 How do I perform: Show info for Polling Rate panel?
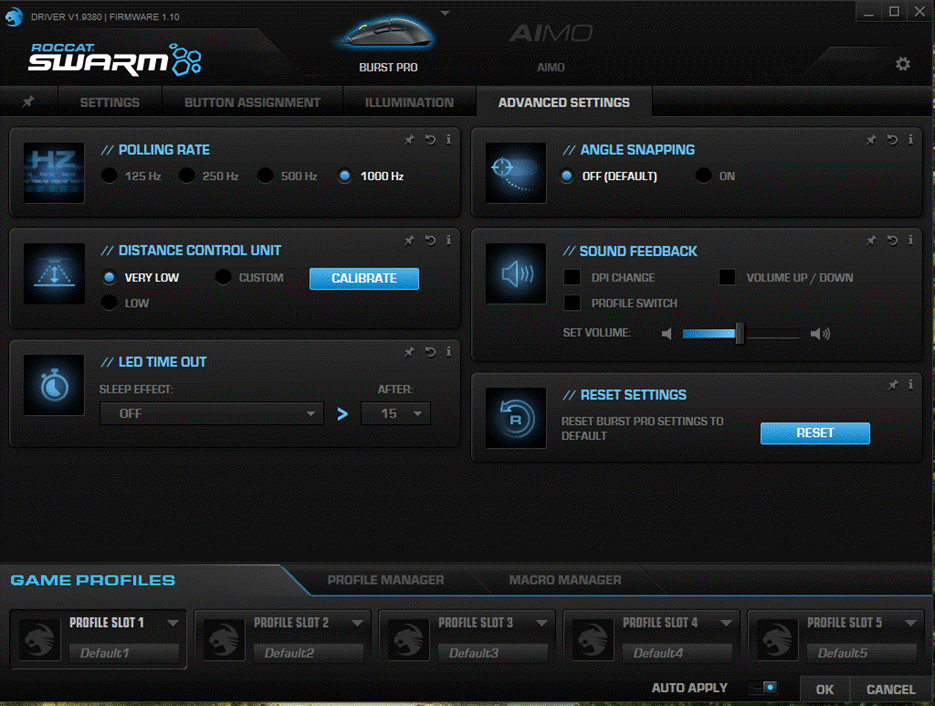[x=448, y=140]
